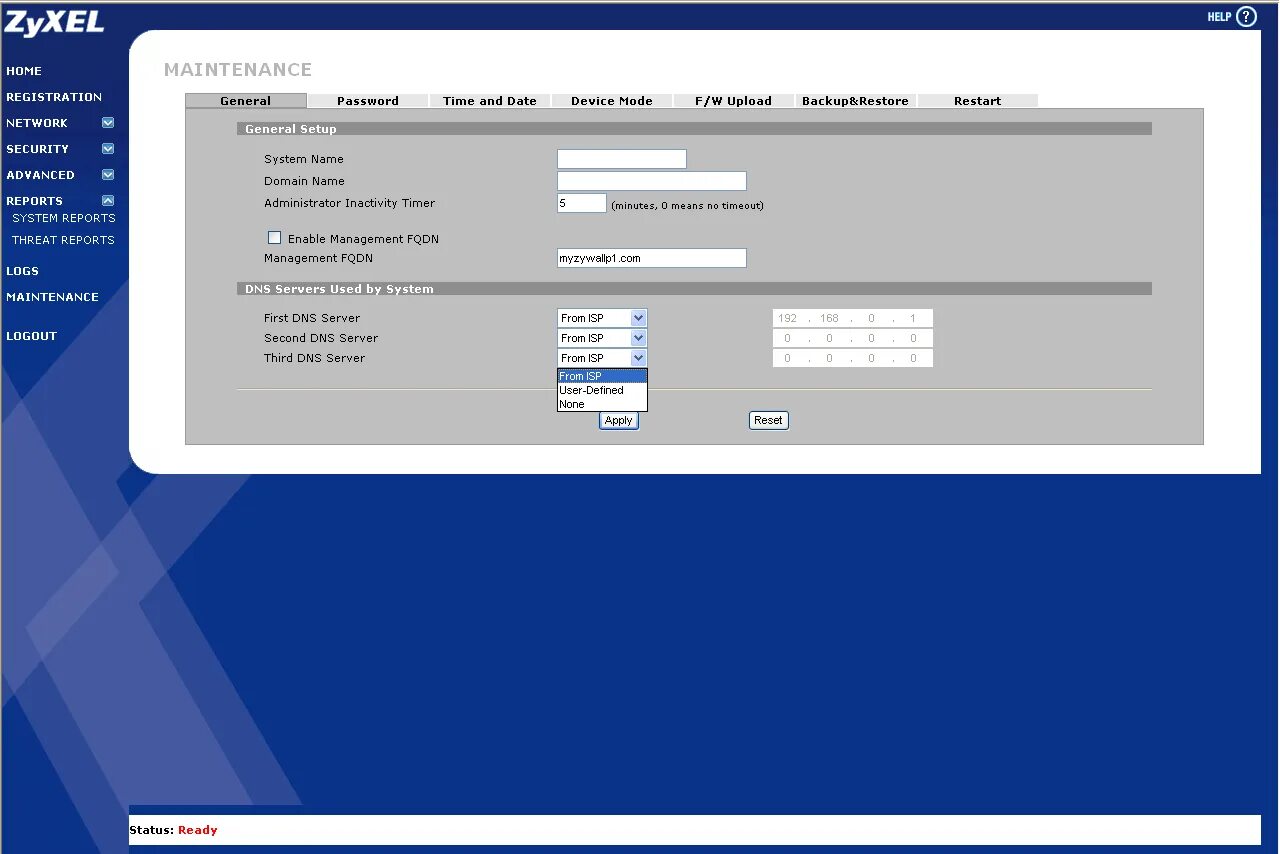Viewport: 1280px width, 854px height.
Task: Click the System Name input field
Action: 622,159
